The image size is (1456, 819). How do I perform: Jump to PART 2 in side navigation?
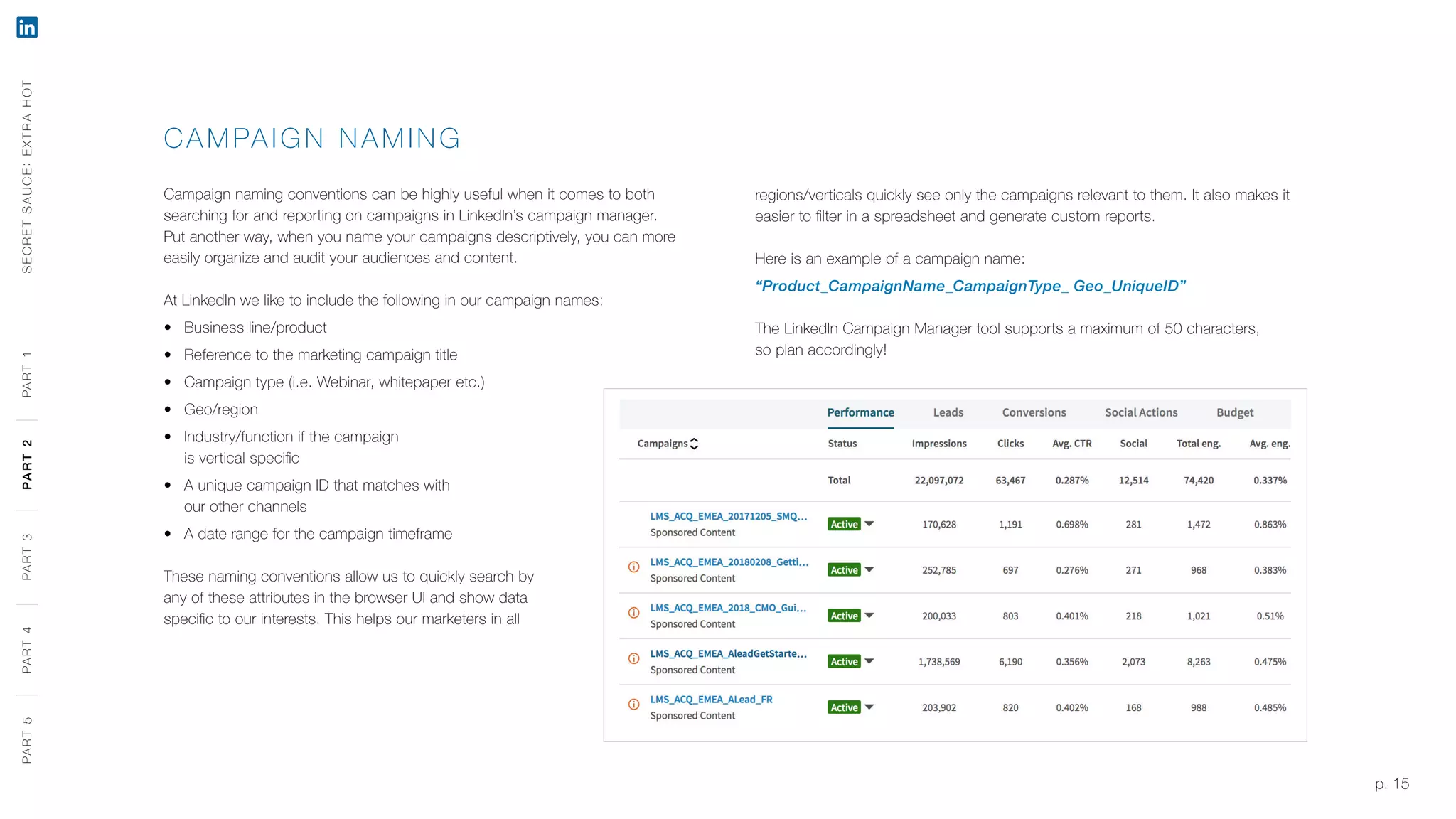coord(27,464)
